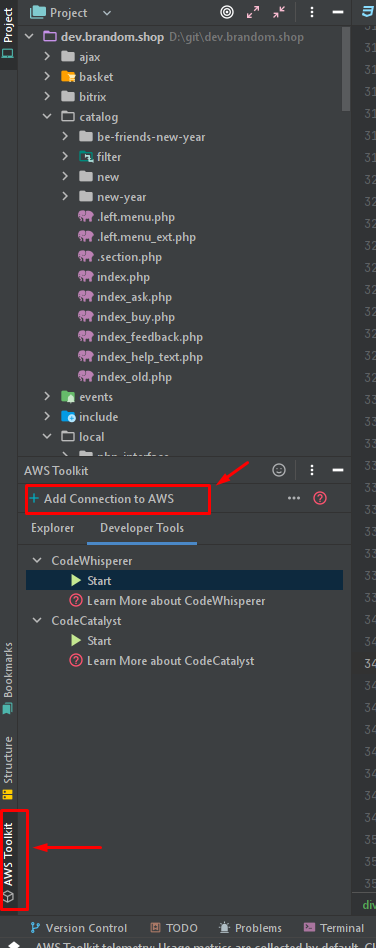Screen dimensions: 376x948
Task: Expand the basket folder
Action: coord(47,77)
